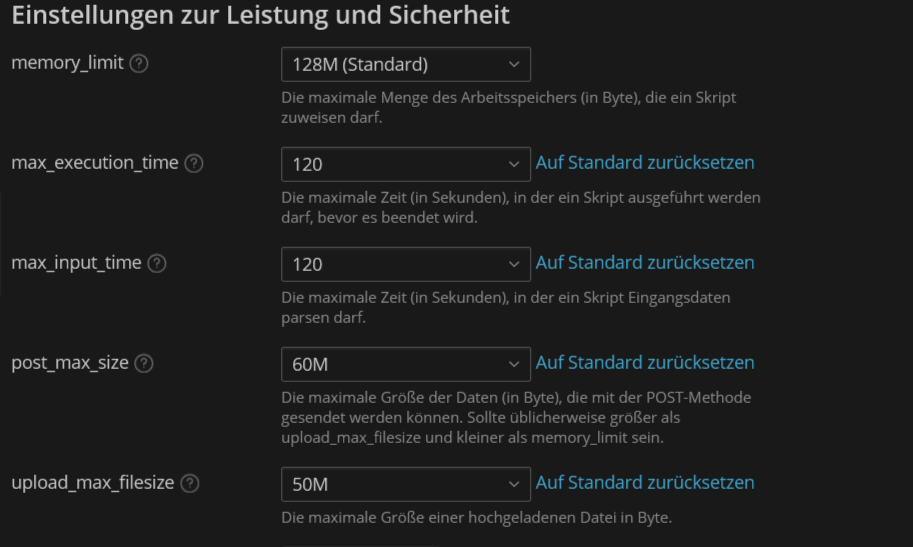Viewport: 913px width, 547px height.
Task: Click the chevron arrow in upload_max_filesize field
Action: click(514, 484)
